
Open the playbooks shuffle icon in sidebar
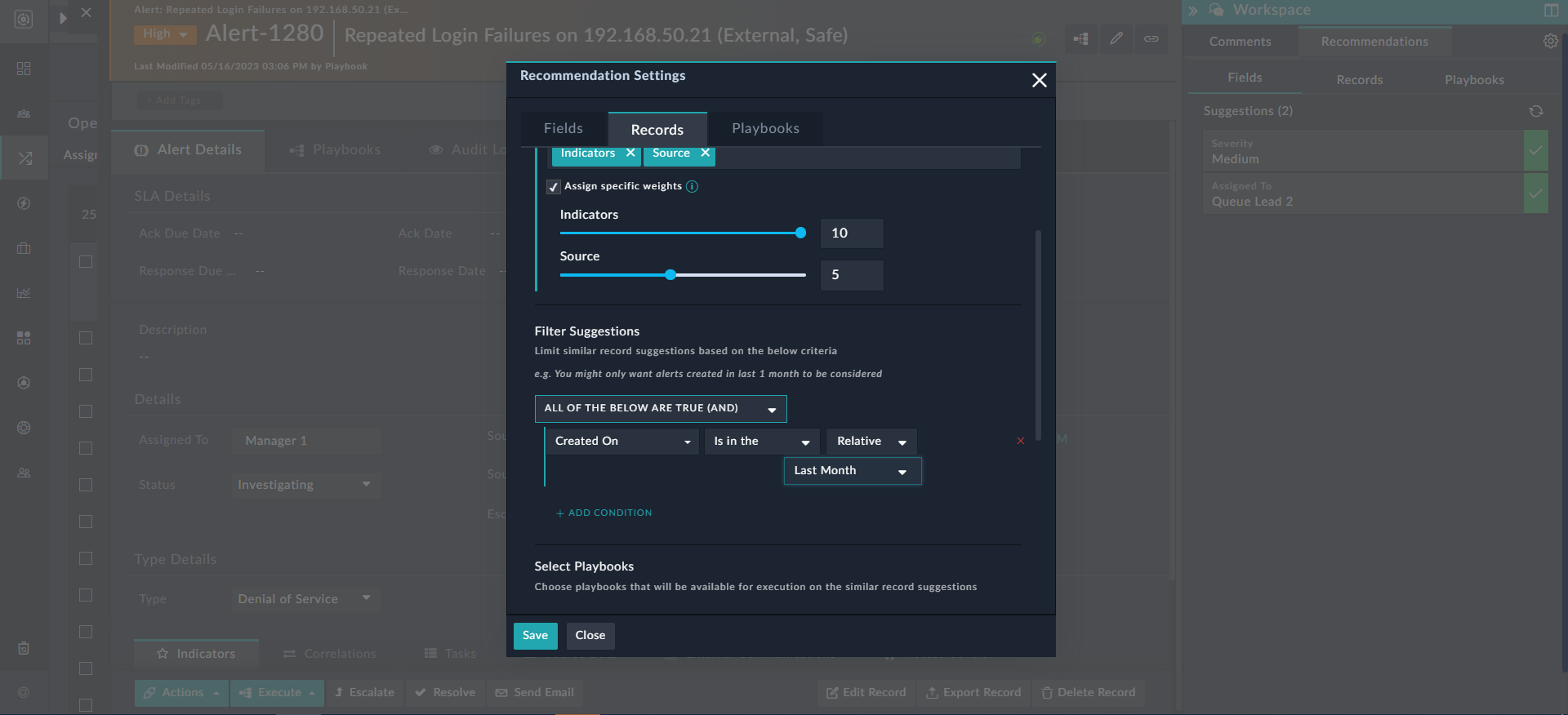click(24, 158)
